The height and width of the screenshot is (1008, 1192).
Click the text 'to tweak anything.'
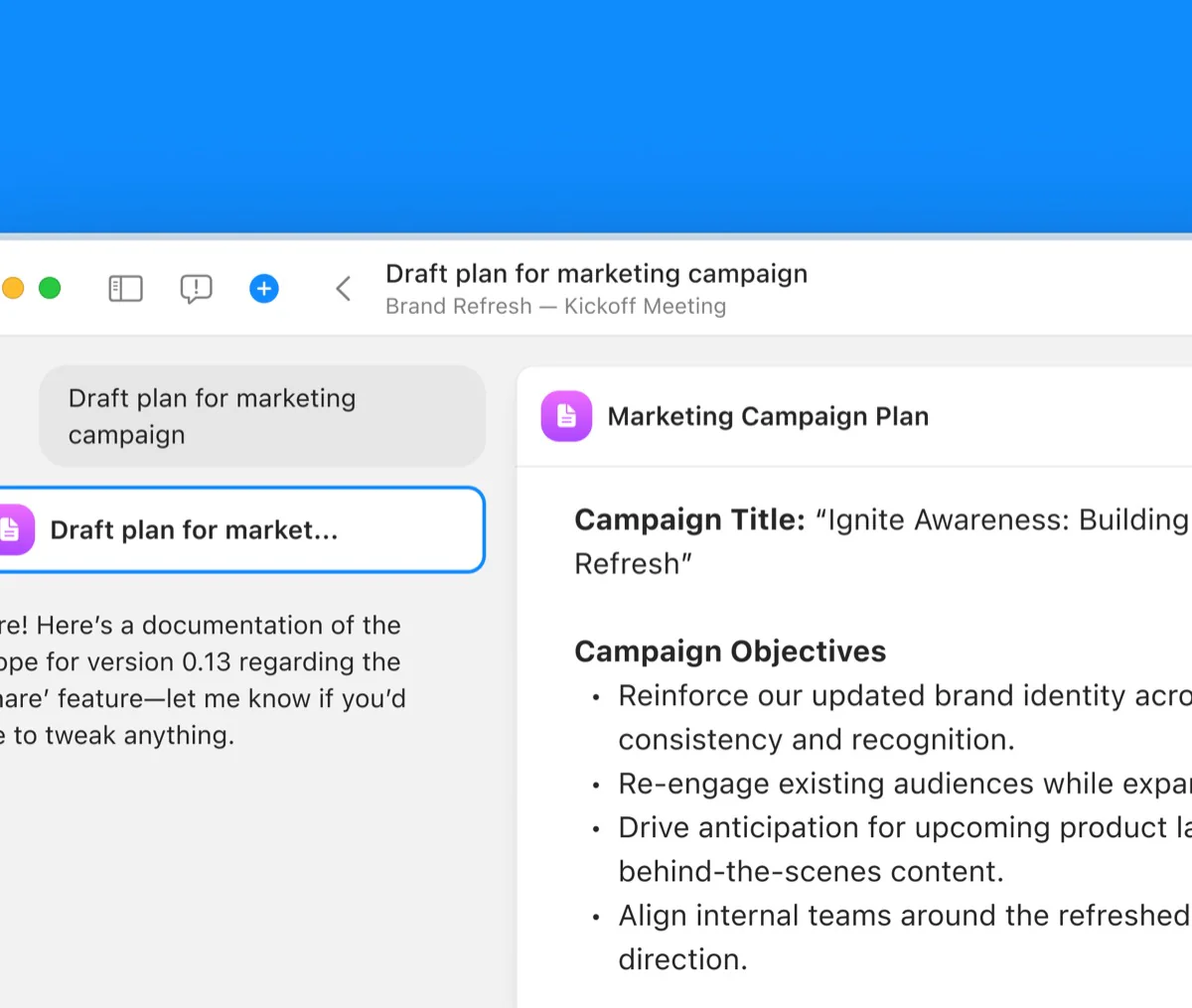(123, 736)
